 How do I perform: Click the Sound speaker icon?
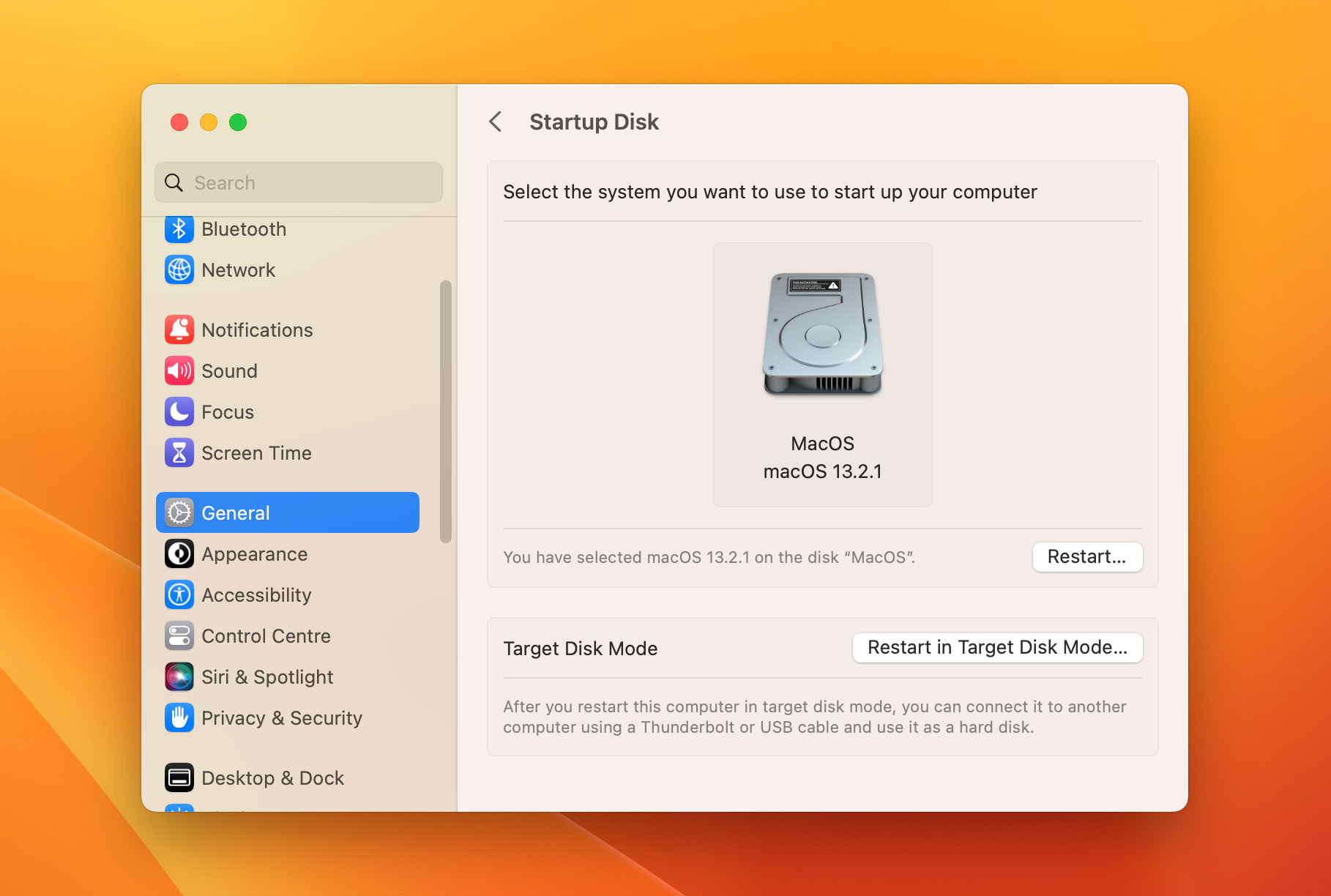coord(179,371)
